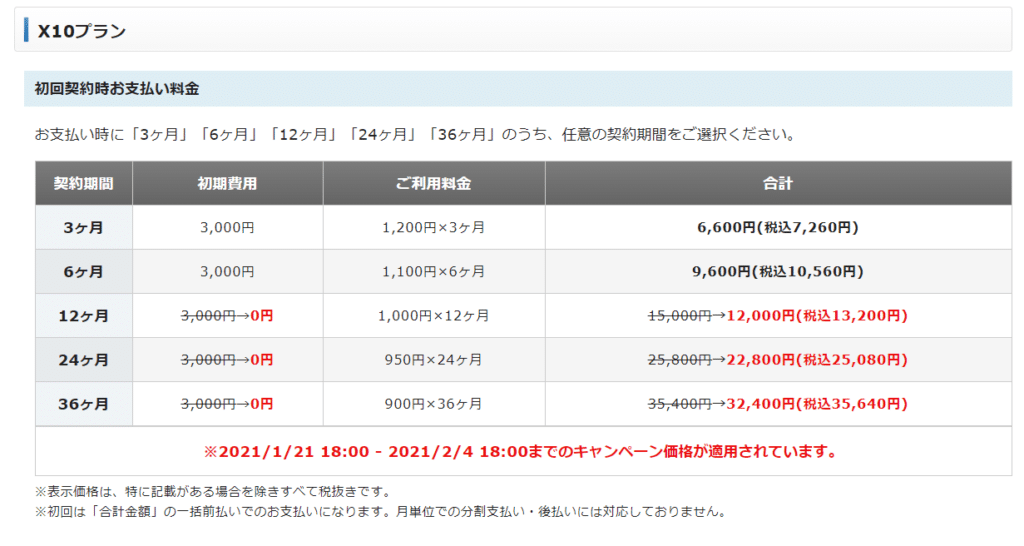1024x546 pixels.
Task: Click the 1,200円×3ヶ月 usage fee cell
Action: point(434,228)
